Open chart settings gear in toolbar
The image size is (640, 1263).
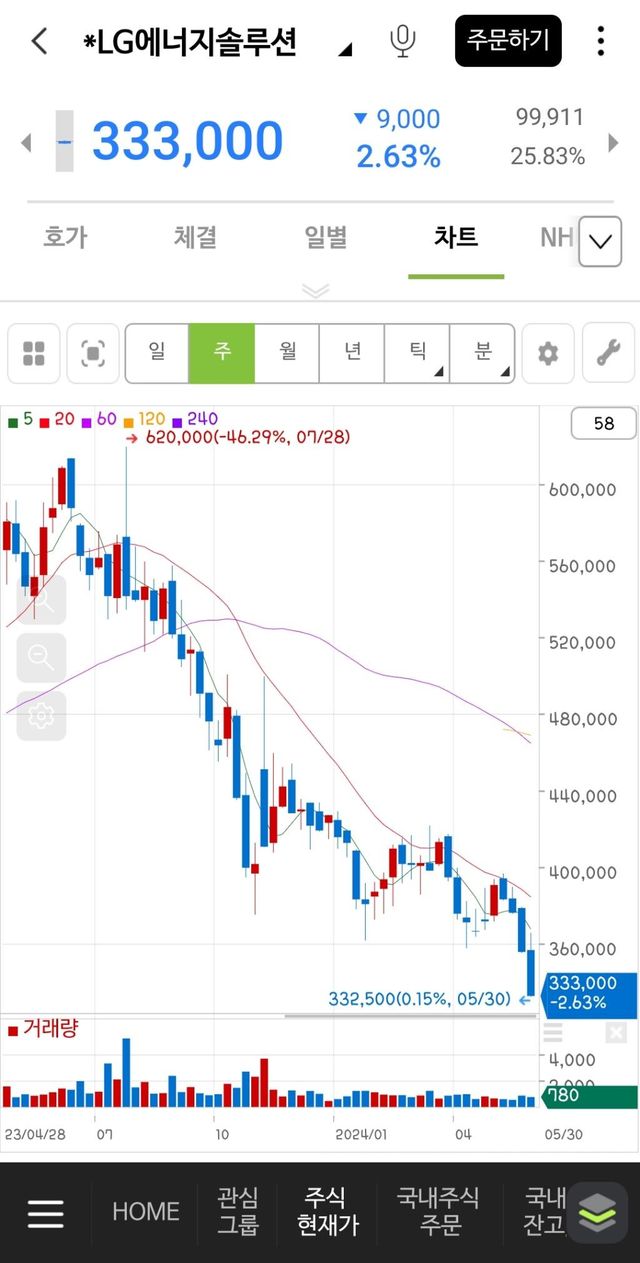coord(548,353)
